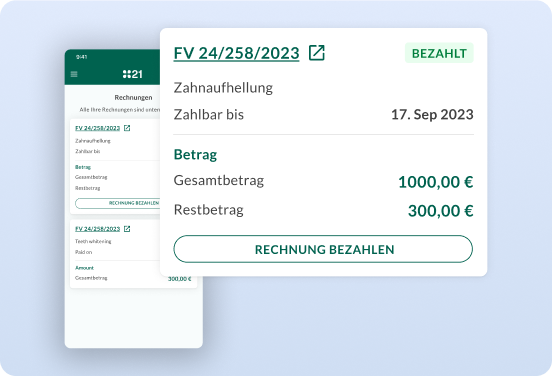Click external-link icon on second phone invoice
The height and width of the screenshot is (376, 552).
[x=127, y=229]
